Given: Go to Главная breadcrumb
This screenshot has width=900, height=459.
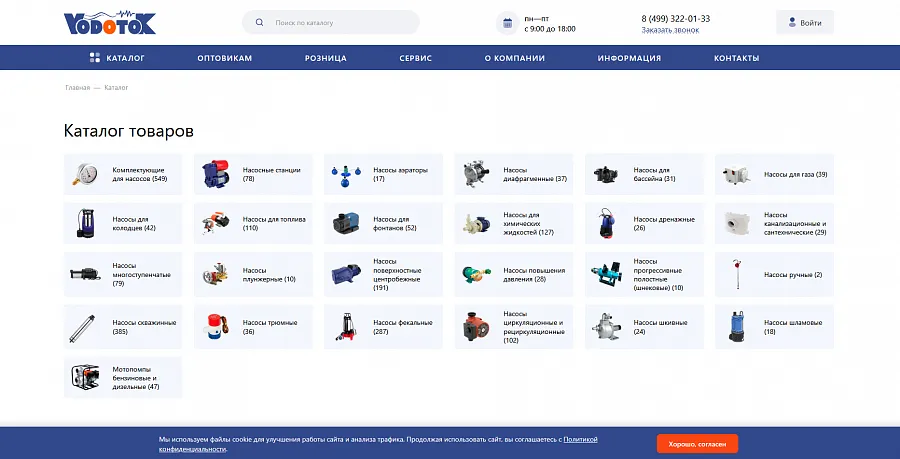Looking at the screenshot, I should [x=77, y=88].
